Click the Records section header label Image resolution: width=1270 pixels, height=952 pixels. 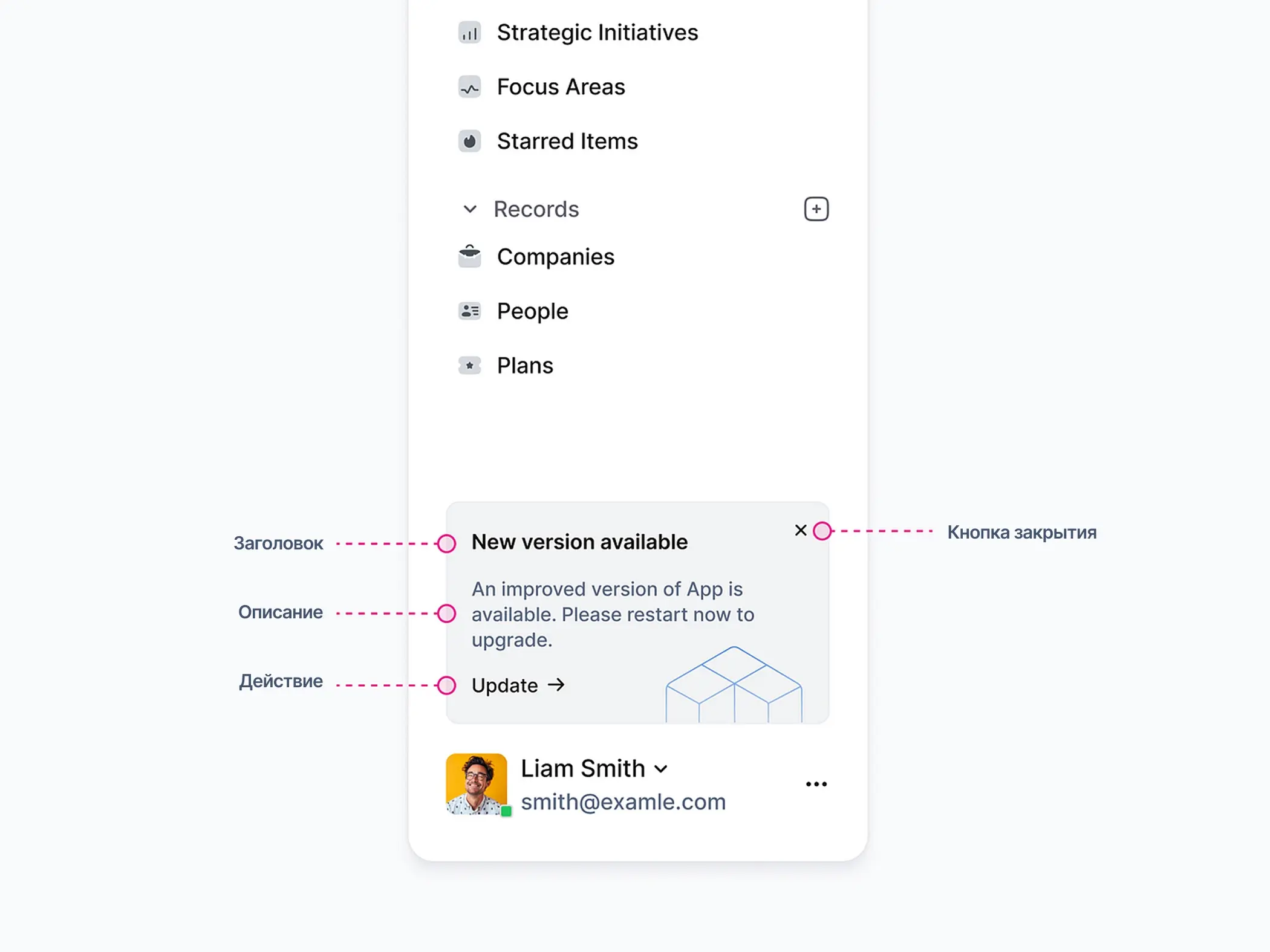click(536, 209)
